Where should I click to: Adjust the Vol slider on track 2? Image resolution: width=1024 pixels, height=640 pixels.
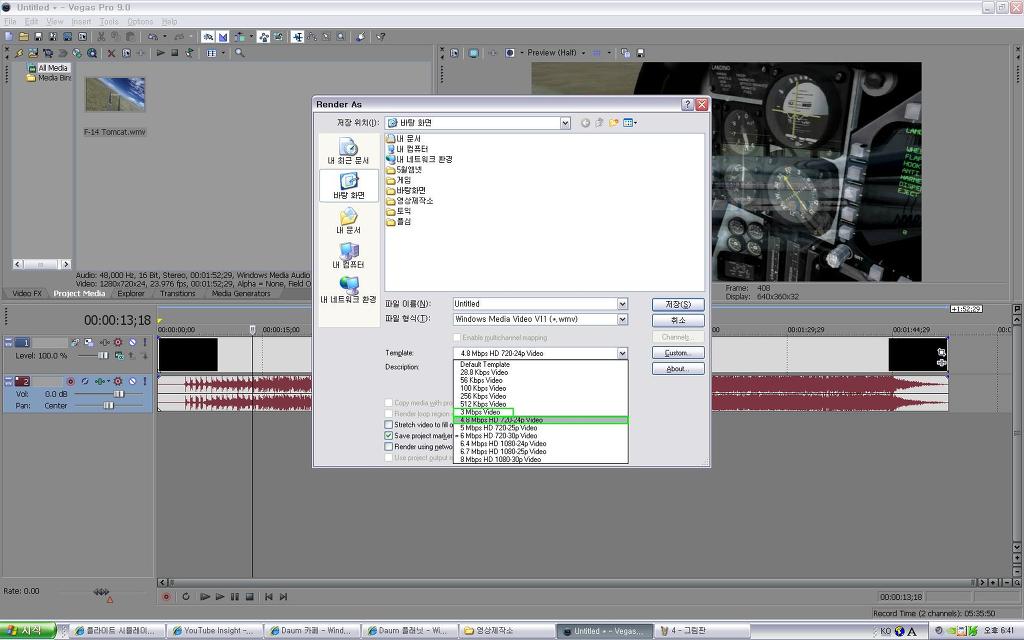click(118, 394)
